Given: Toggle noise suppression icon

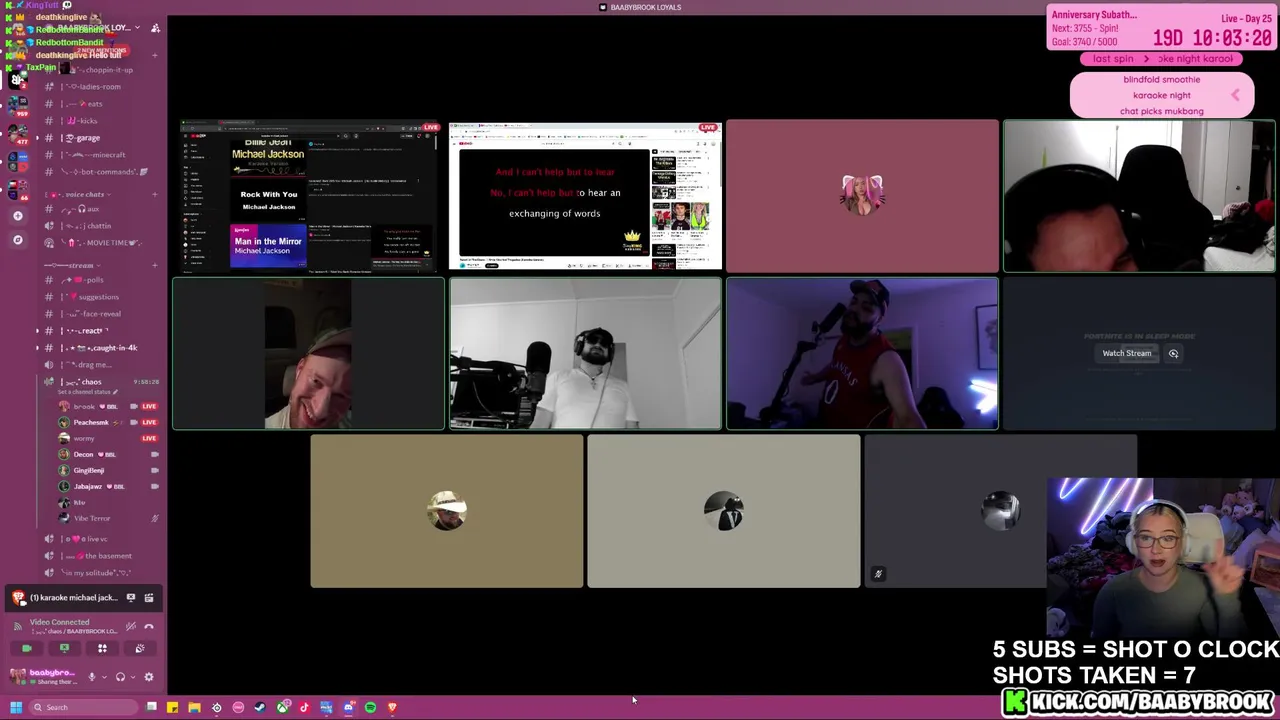Looking at the screenshot, I should (x=130, y=626).
